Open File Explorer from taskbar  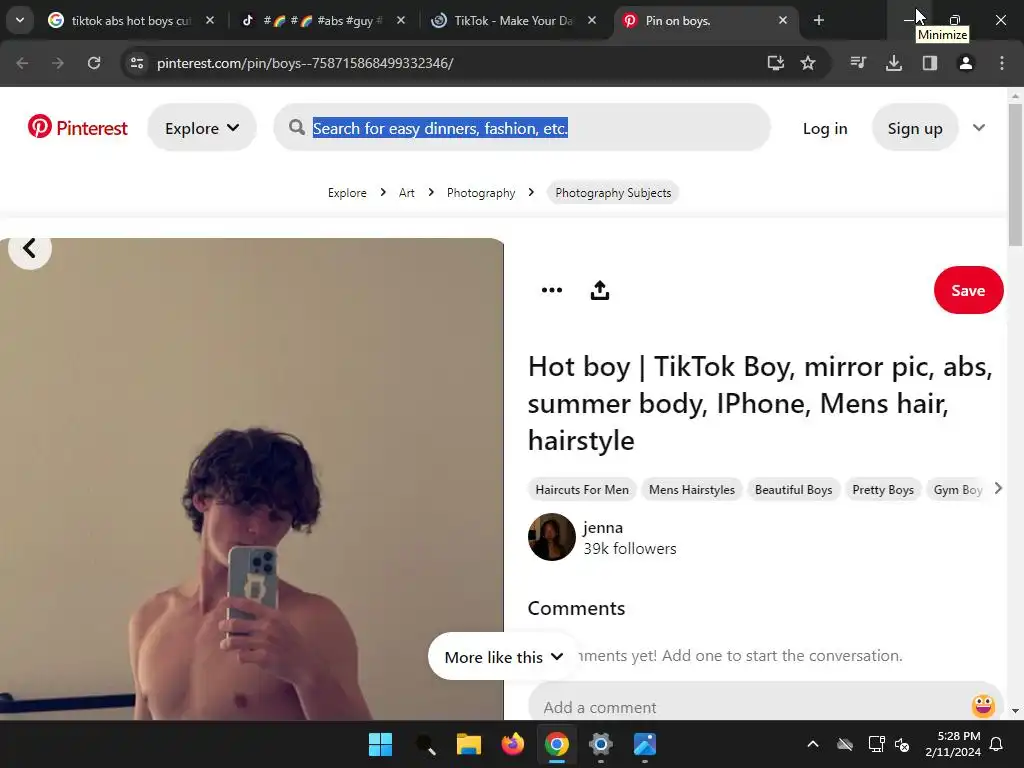[468, 744]
